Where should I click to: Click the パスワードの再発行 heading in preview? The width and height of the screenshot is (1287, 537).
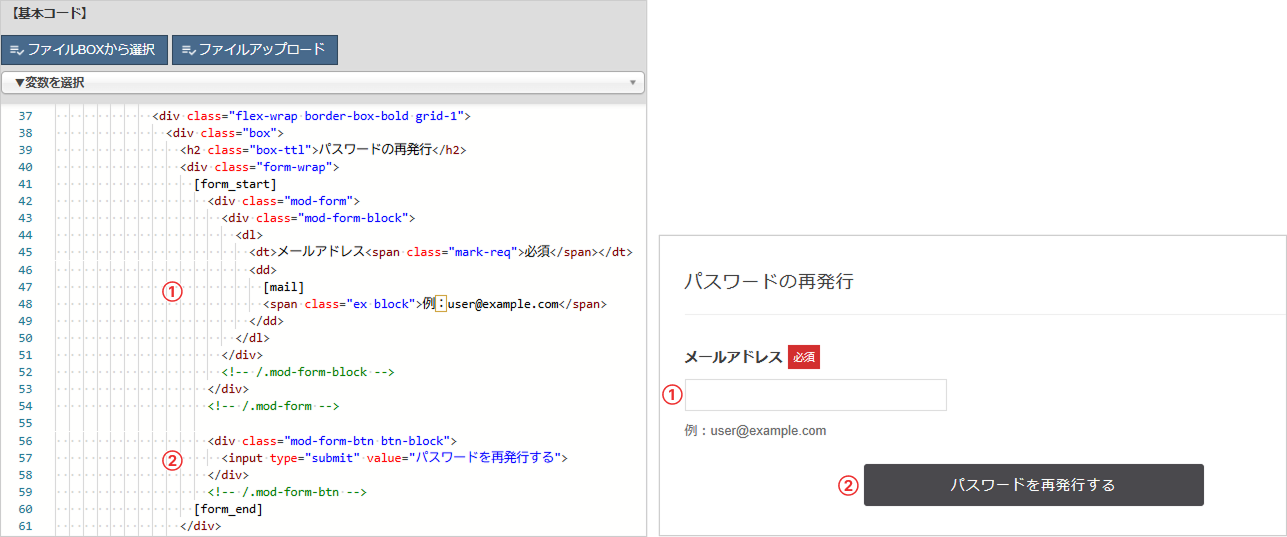(768, 281)
